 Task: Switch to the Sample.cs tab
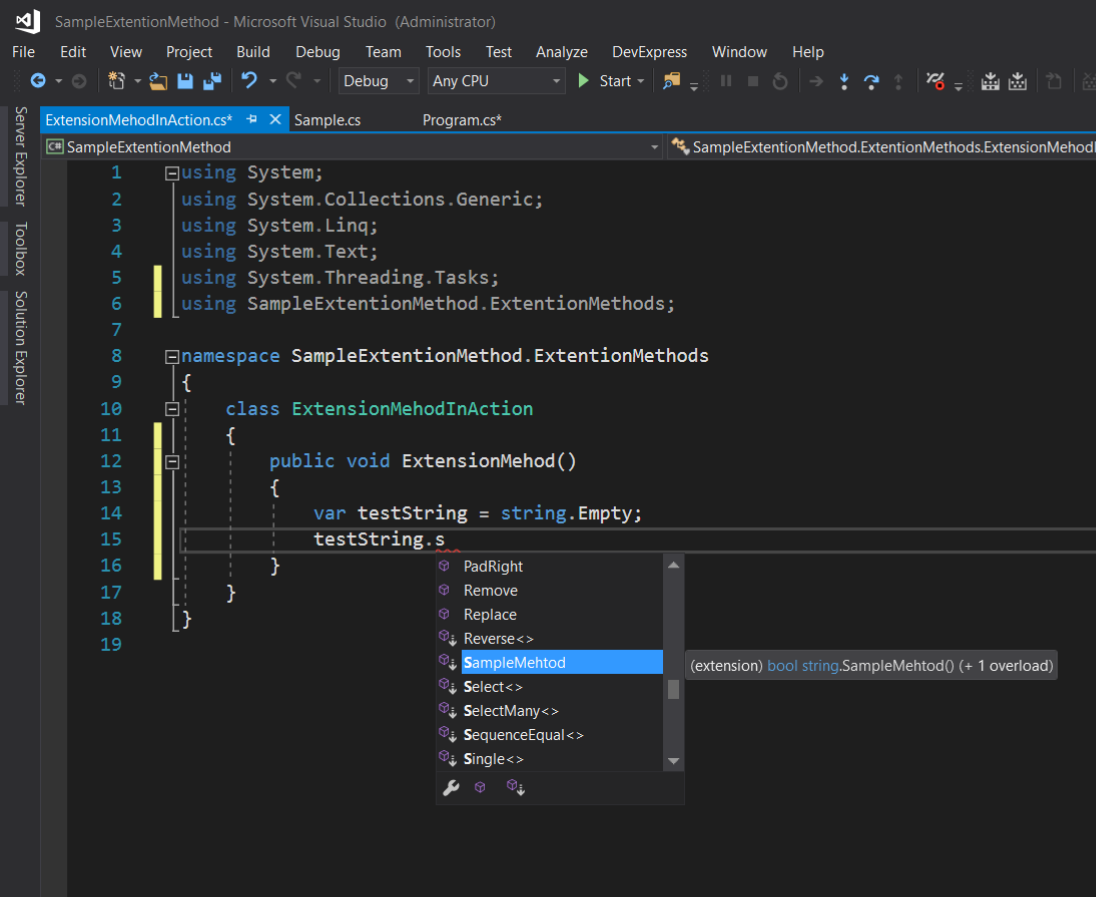click(327, 120)
